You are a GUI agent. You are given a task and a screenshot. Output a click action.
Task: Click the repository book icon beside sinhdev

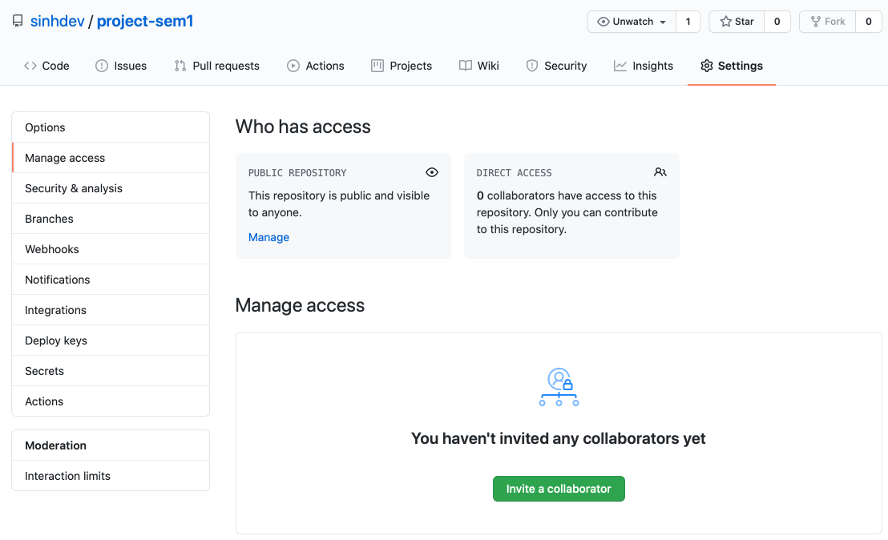click(x=18, y=22)
